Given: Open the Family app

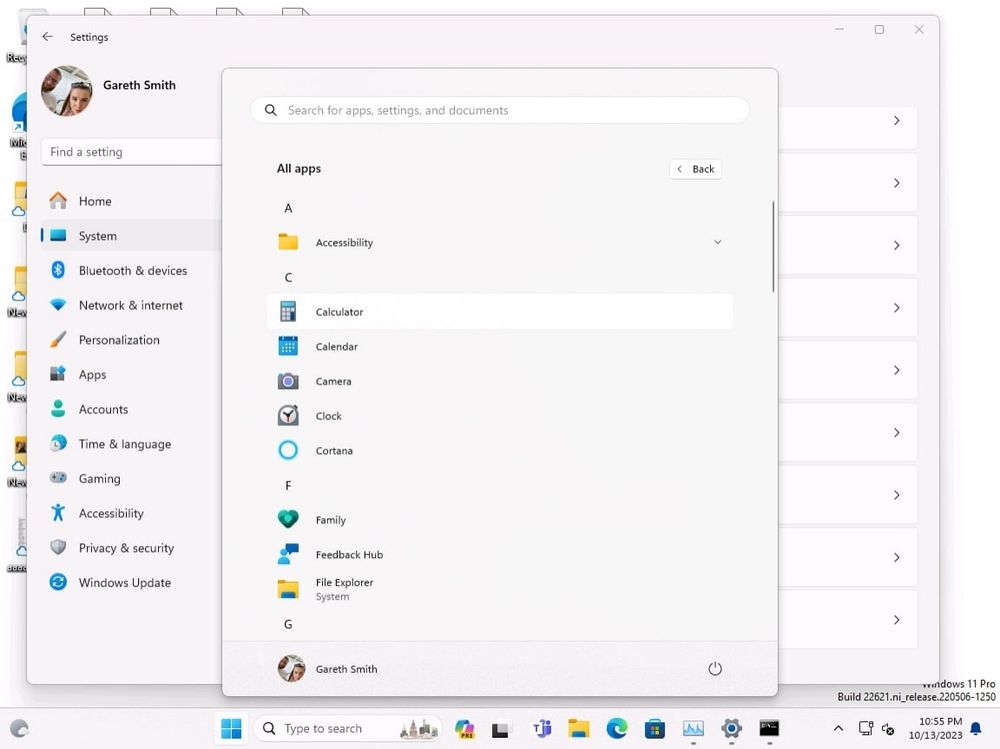Looking at the screenshot, I should coord(499,520).
